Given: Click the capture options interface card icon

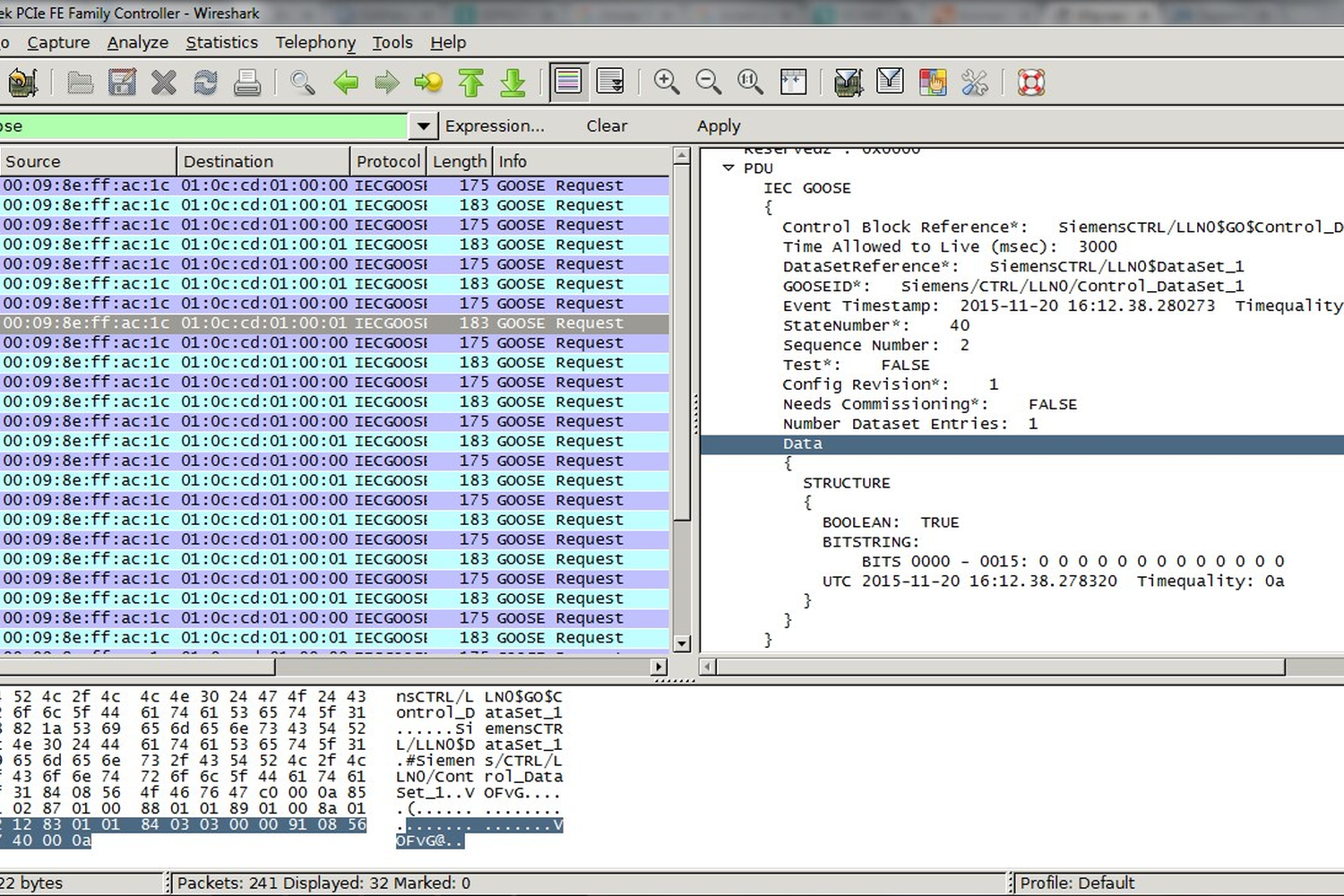Looking at the screenshot, I should [x=22, y=82].
